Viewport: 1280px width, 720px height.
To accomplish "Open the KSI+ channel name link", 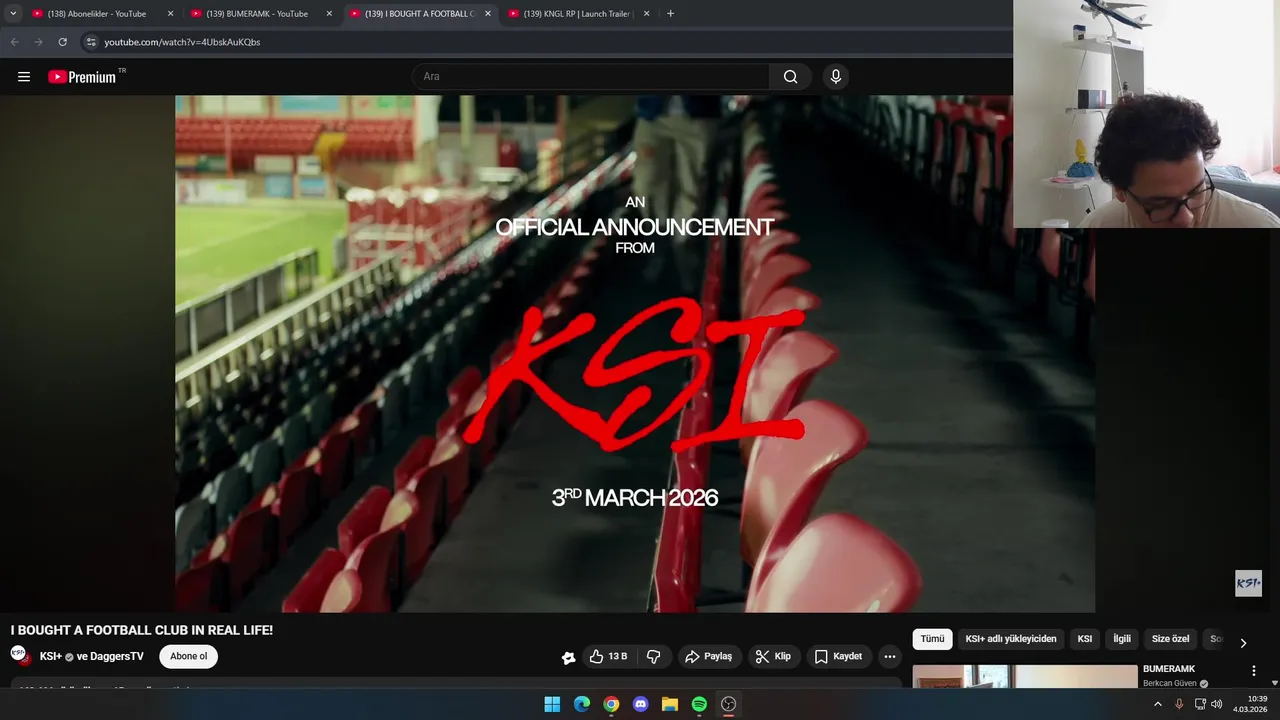I will [x=51, y=657].
